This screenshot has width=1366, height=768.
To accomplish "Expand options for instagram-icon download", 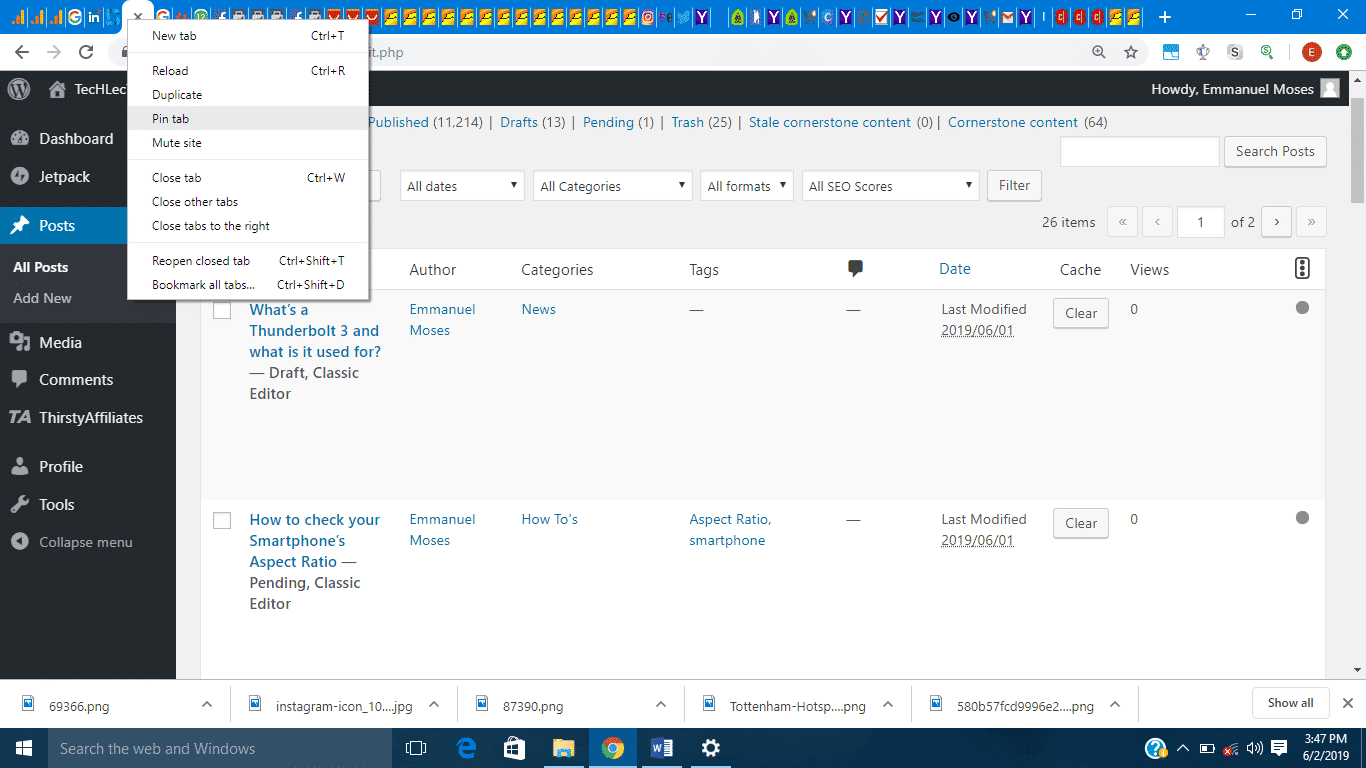I will [x=434, y=704].
